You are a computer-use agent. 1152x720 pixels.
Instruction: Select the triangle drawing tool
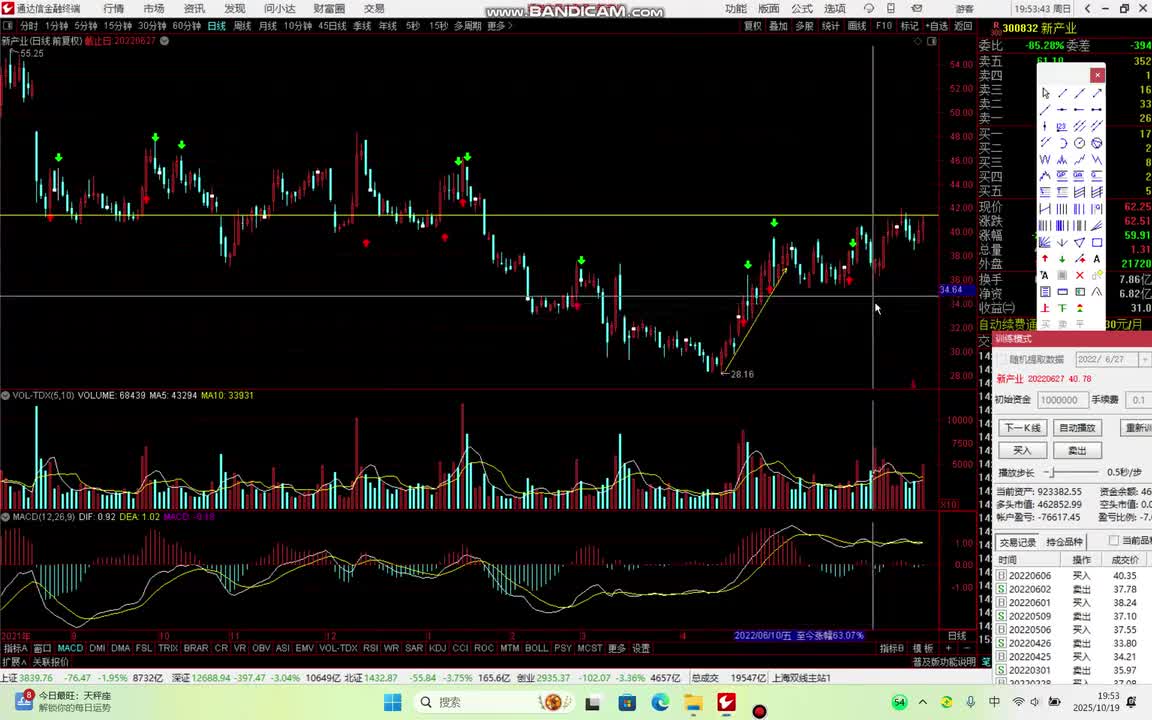1079,242
